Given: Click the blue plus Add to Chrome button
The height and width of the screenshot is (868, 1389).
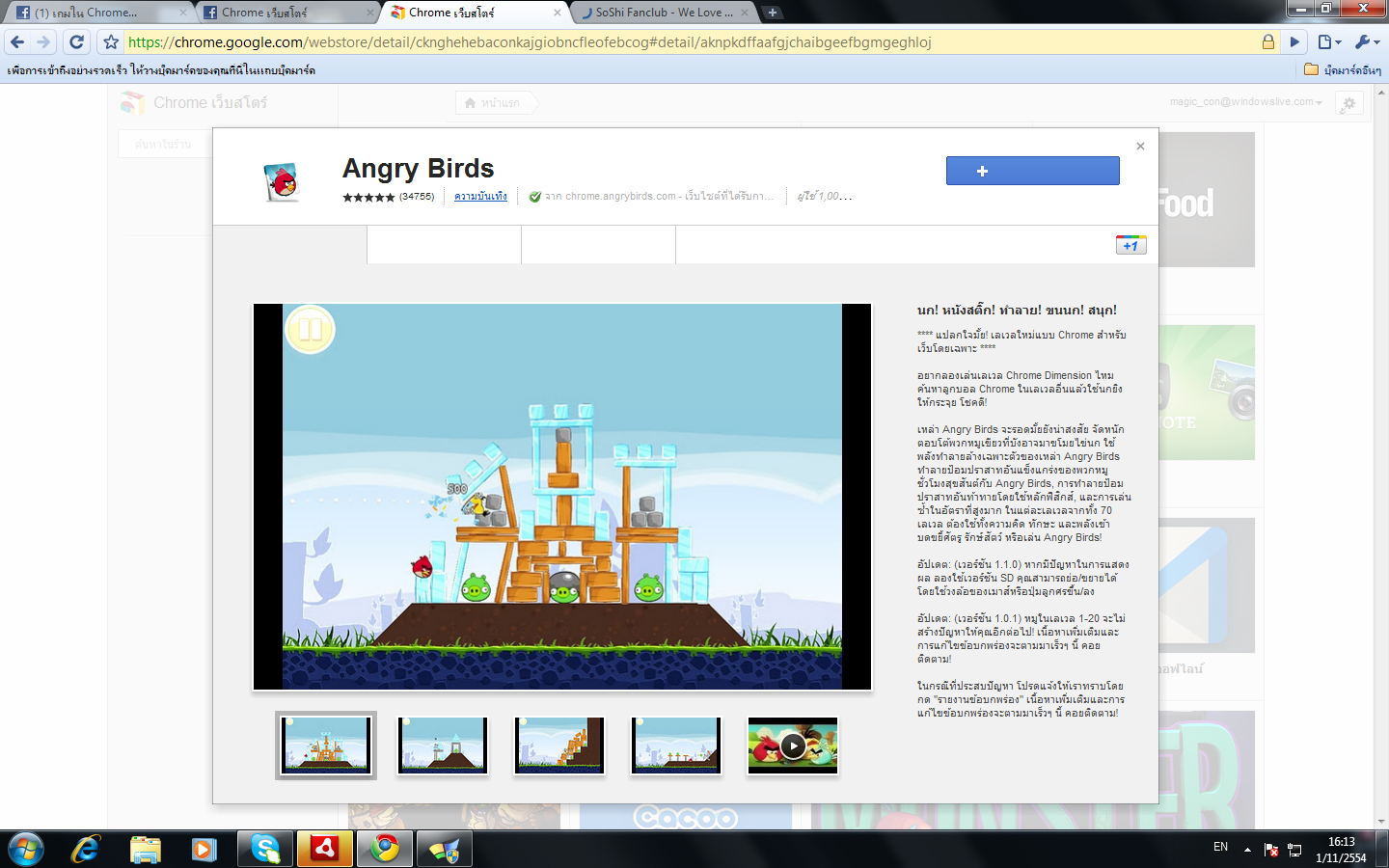Looking at the screenshot, I should click(x=1032, y=171).
